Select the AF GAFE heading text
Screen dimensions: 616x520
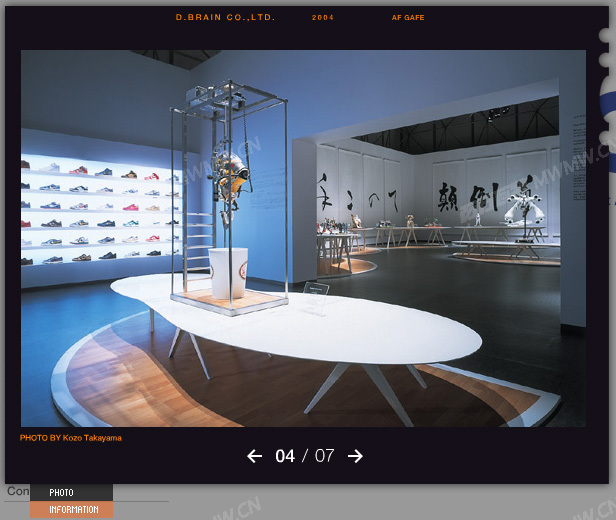408,18
